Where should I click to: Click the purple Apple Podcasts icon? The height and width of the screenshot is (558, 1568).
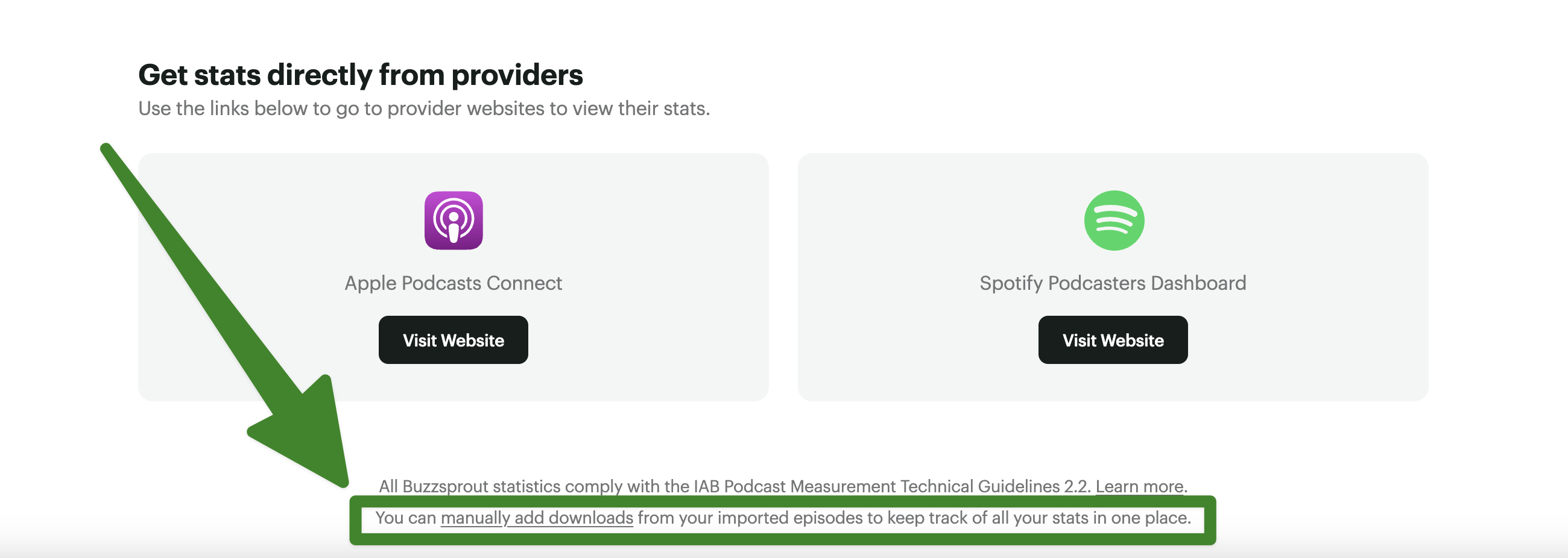pyautogui.click(x=454, y=221)
